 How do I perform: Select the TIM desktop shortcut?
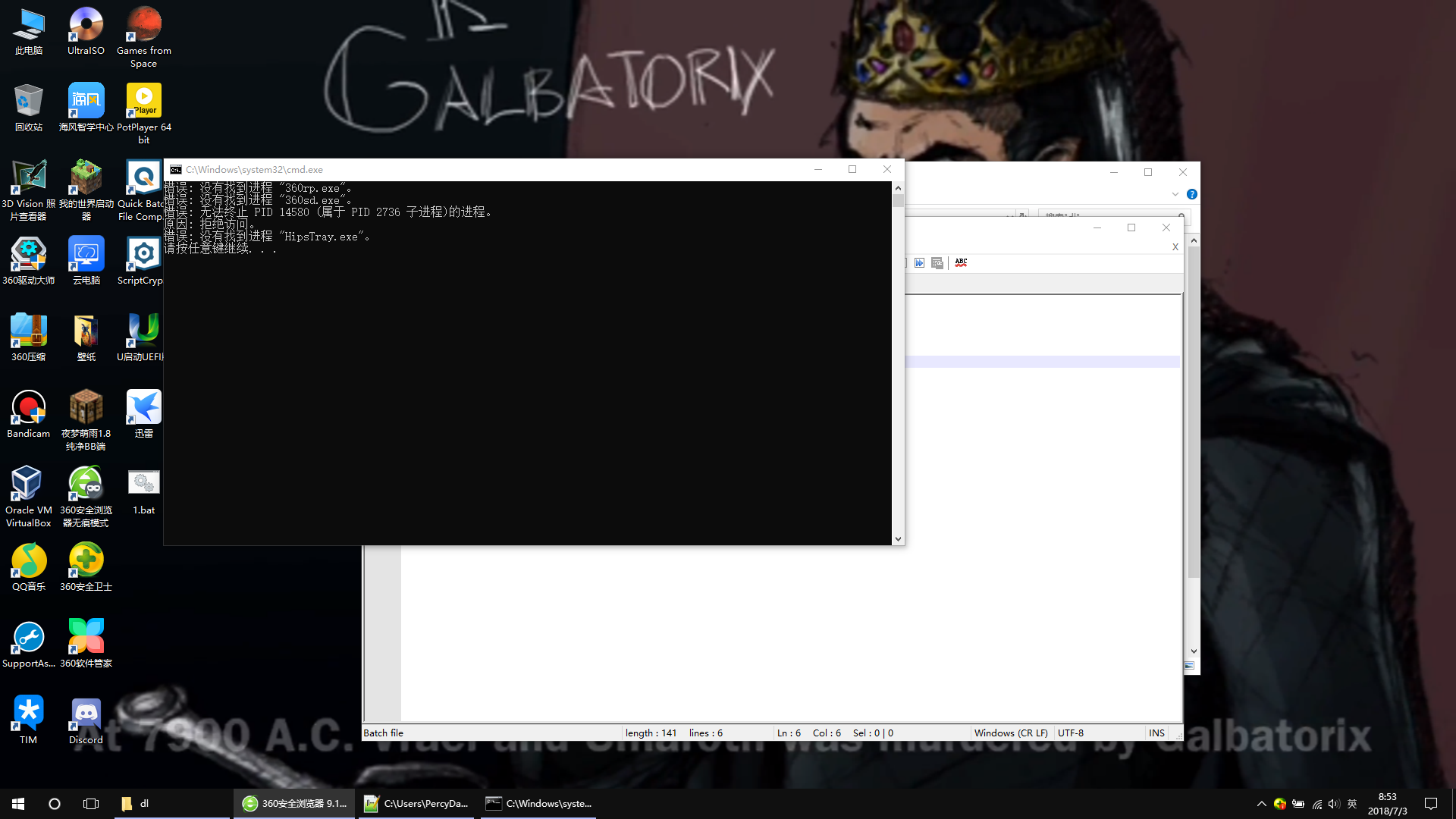click(29, 720)
